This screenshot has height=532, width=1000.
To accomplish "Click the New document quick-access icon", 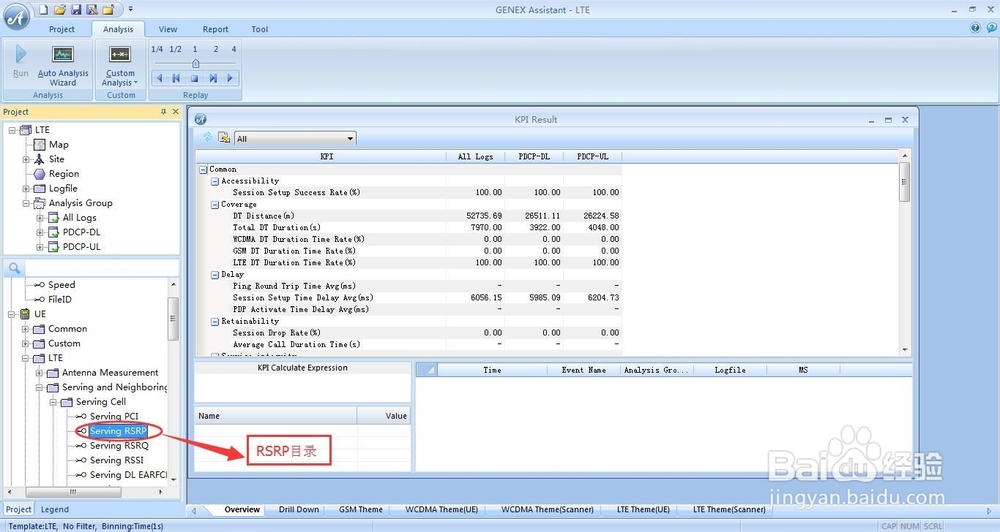I will point(43,10).
